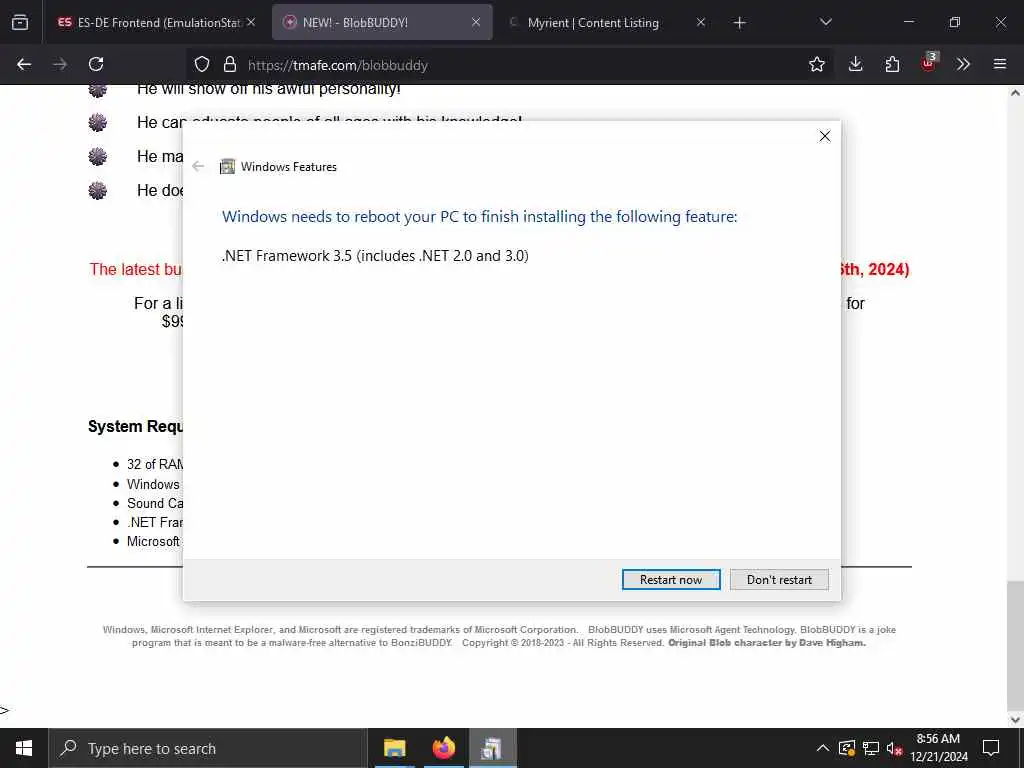
Task: Click the Type here to search box
Action: point(208,748)
